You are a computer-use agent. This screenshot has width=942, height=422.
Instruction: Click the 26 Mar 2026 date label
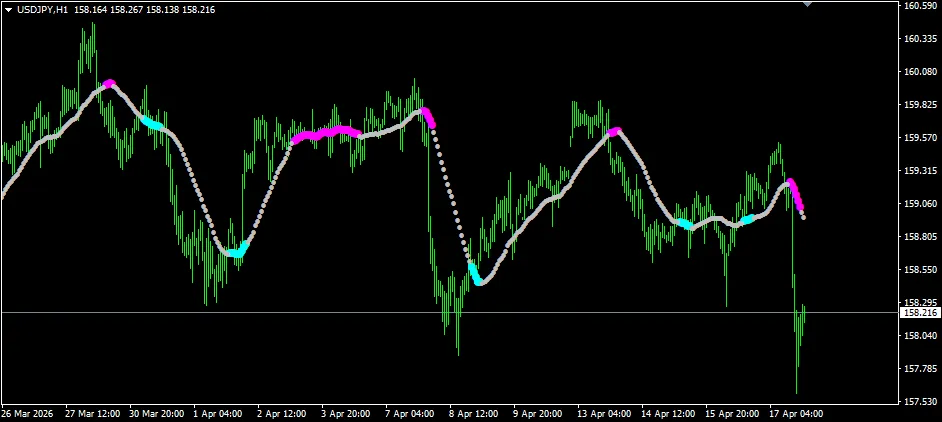tap(27, 414)
